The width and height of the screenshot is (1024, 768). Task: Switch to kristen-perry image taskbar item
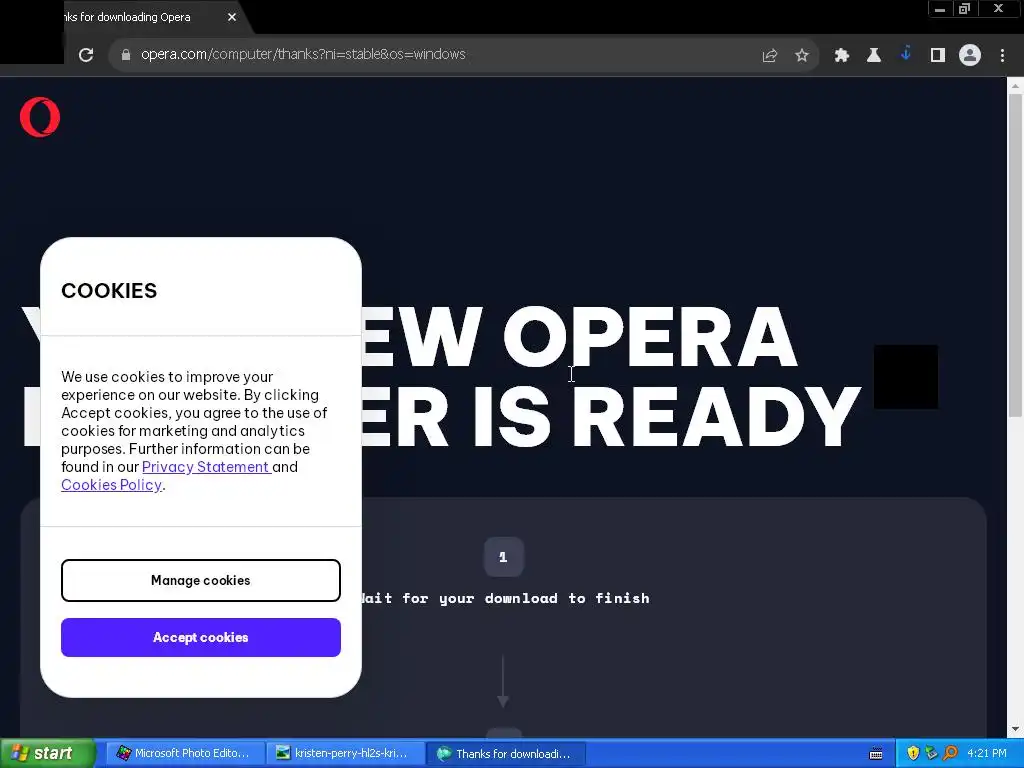click(344, 754)
